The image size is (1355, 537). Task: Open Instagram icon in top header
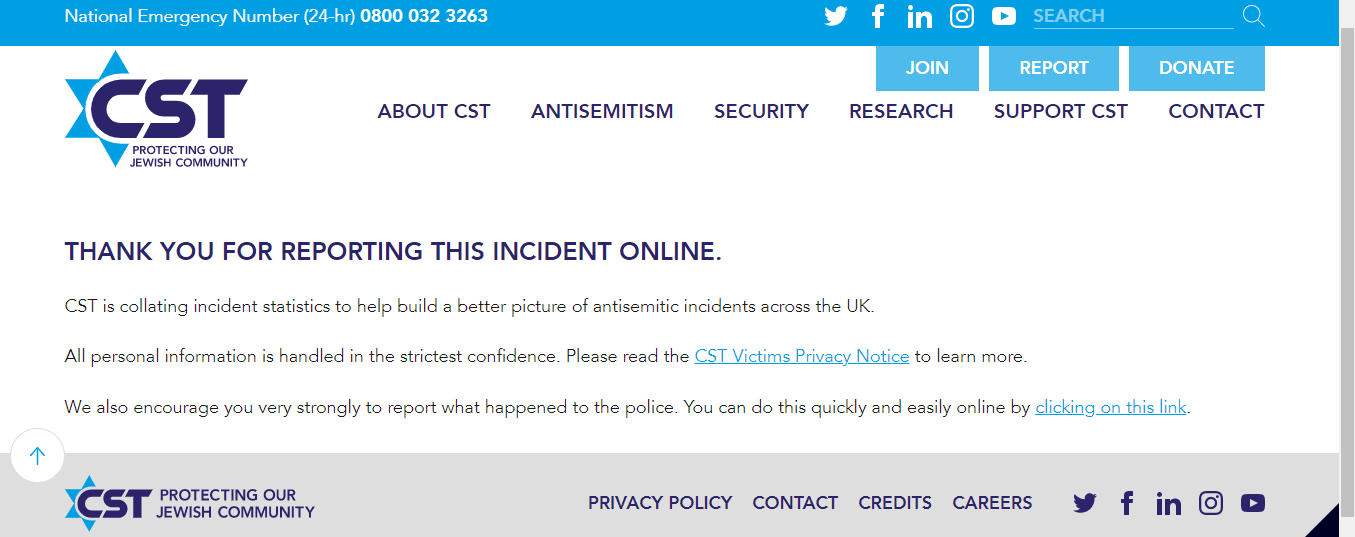coord(962,16)
